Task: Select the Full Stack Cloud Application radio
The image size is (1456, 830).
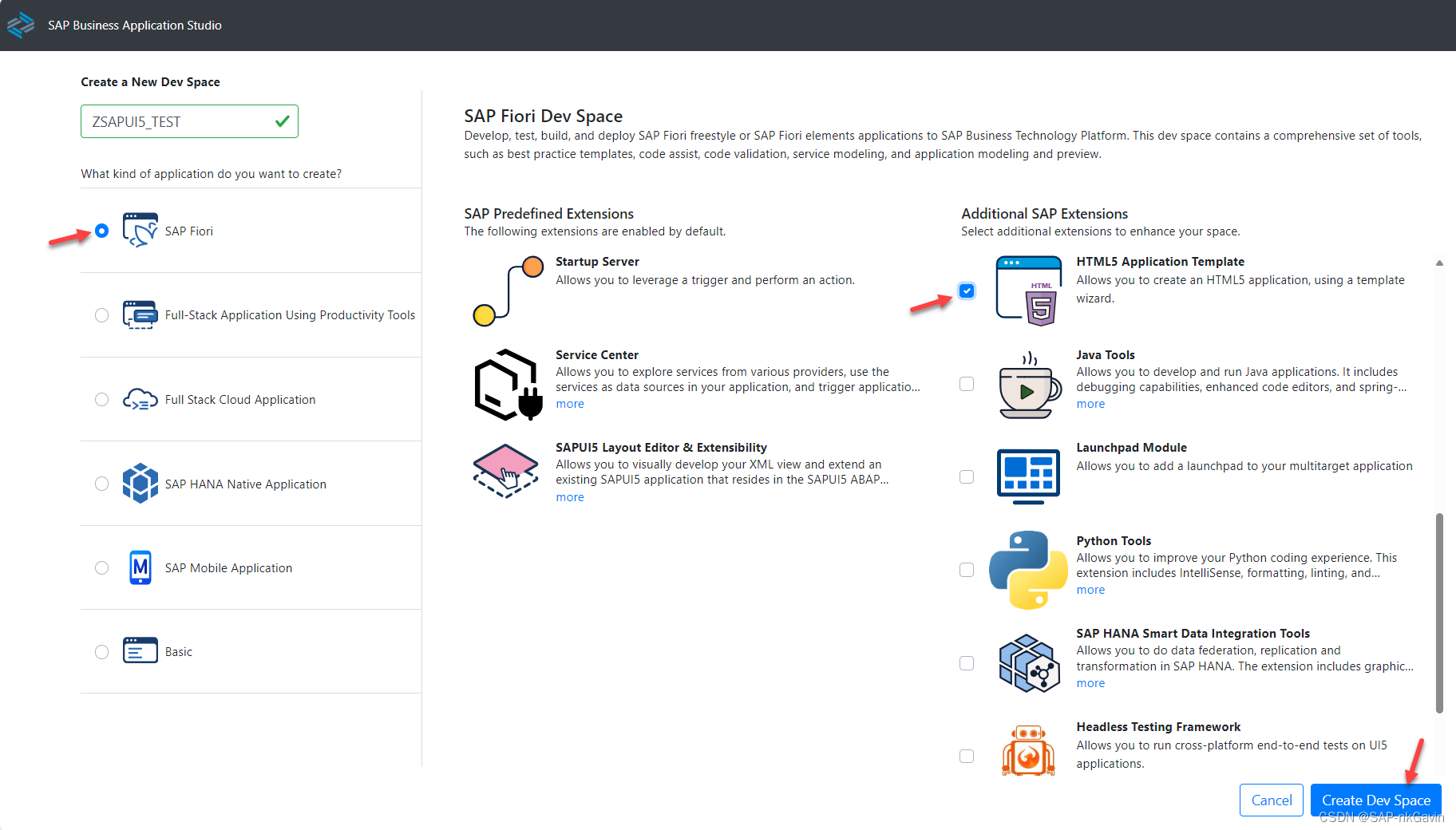Action: (x=101, y=399)
